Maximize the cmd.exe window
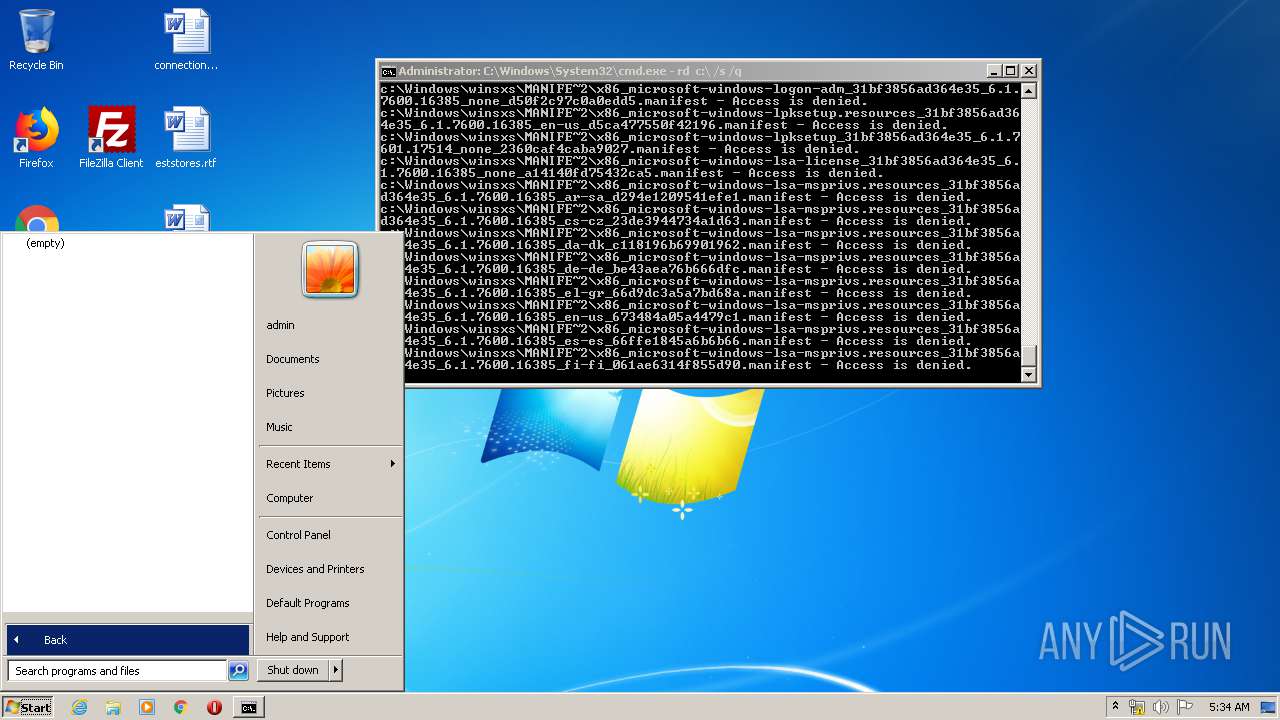Image resolution: width=1280 pixels, height=720 pixels. pyautogui.click(x=1011, y=71)
